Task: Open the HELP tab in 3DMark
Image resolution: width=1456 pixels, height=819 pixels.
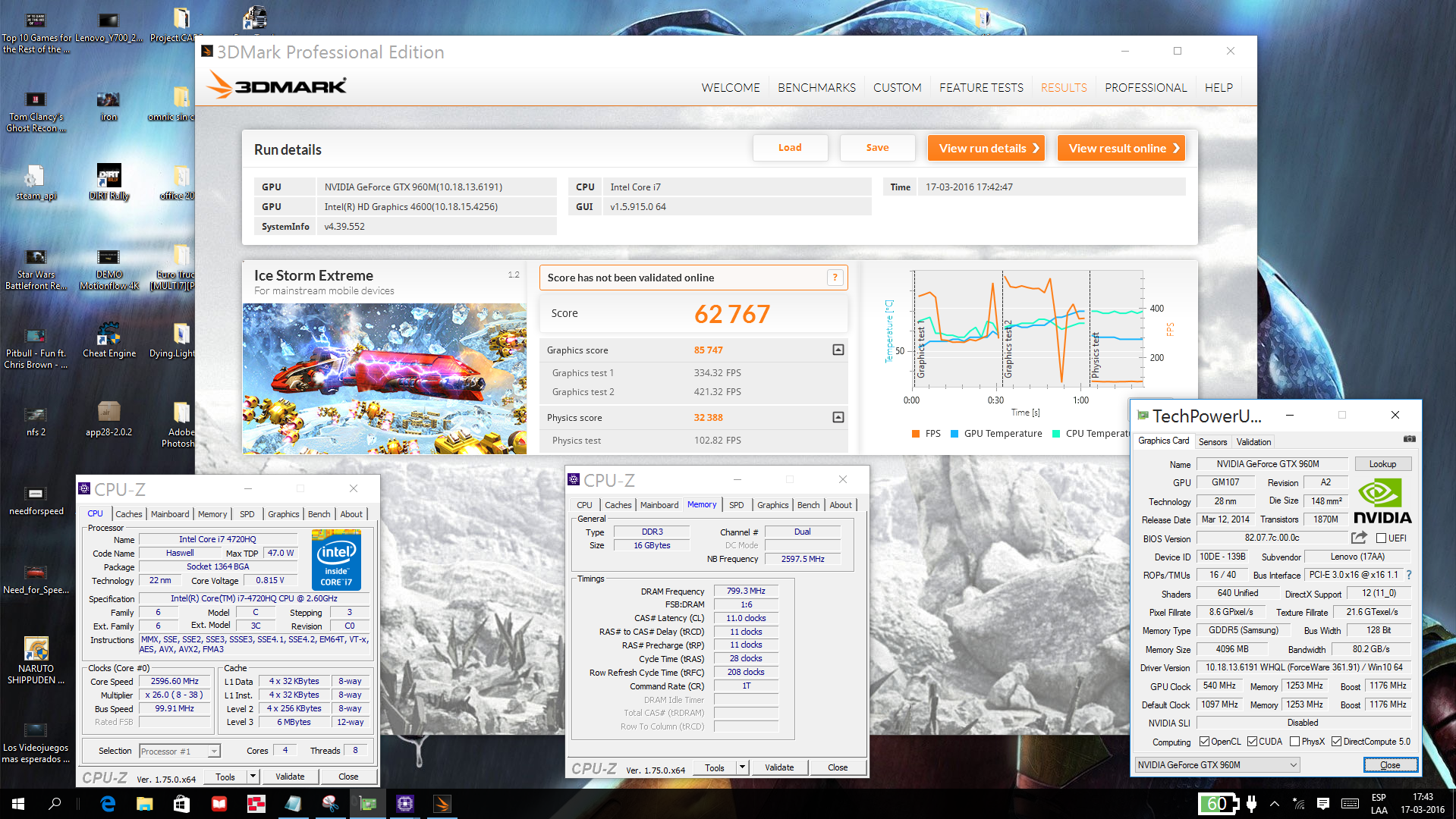Action: pyautogui.click(x=1219, y=87)
